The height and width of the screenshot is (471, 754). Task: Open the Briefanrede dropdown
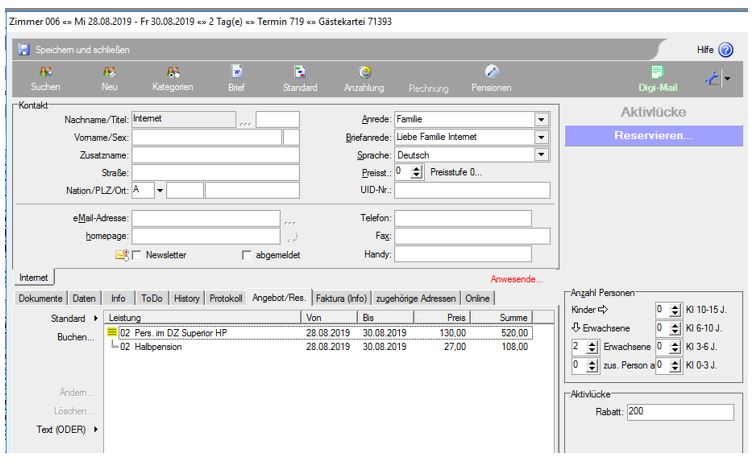coord(541,138)
